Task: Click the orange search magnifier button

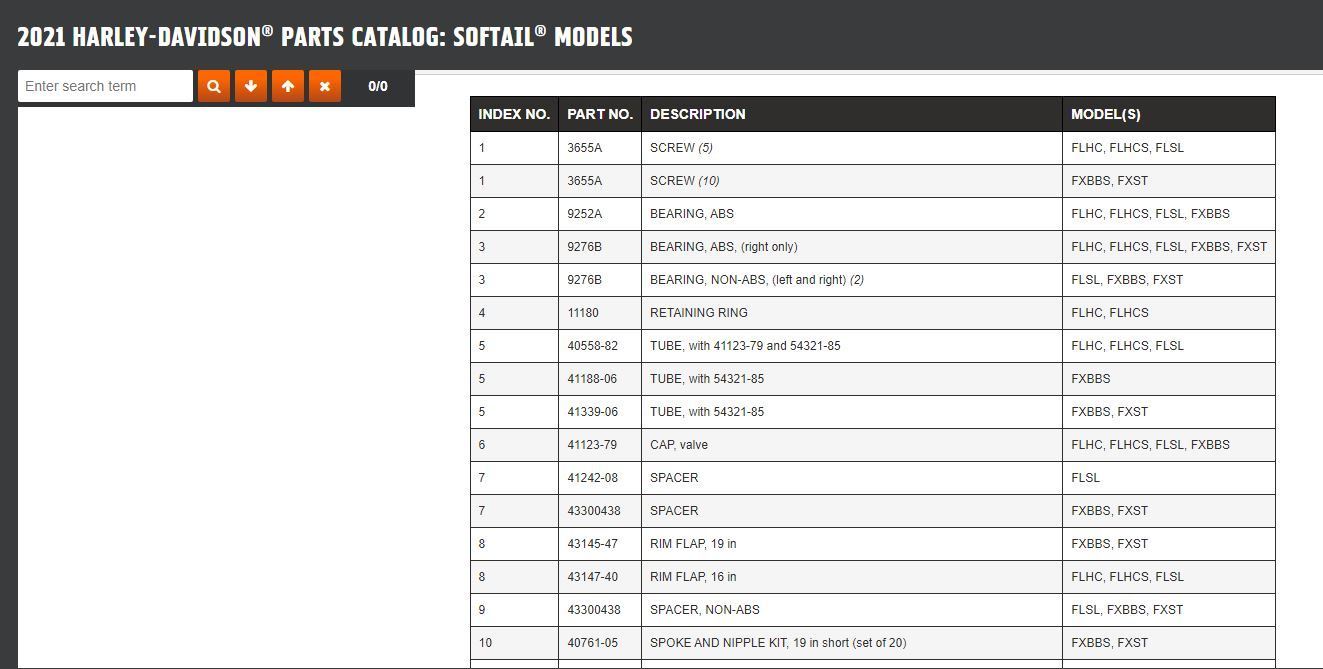Action: tap(213, 86)
